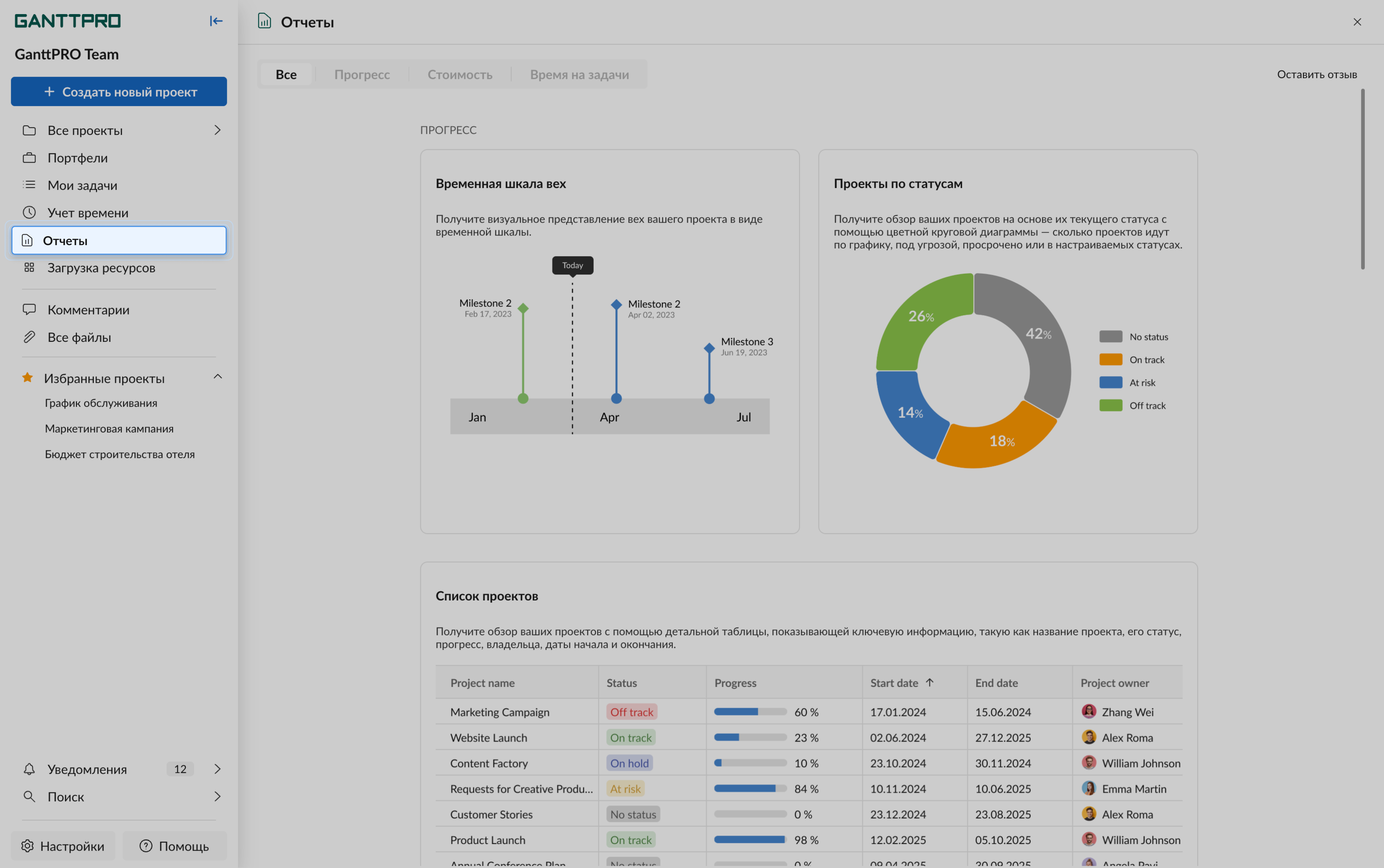
Task: Click the Комментарии speech bubble icon
Action: (x=29, y=310)
